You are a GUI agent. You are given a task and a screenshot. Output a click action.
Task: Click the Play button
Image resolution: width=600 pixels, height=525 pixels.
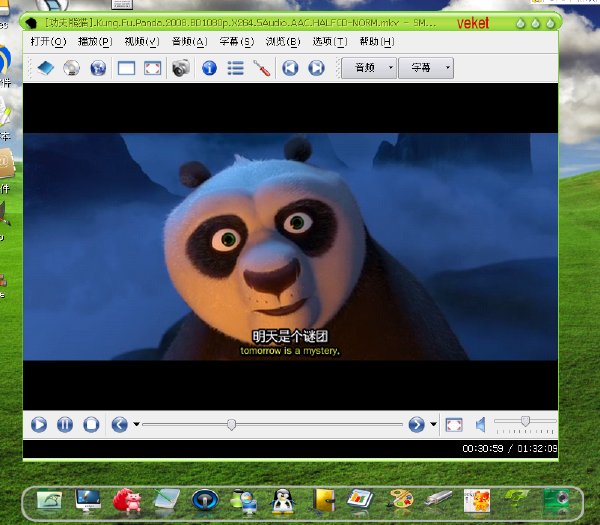click(x=39, y=424)
